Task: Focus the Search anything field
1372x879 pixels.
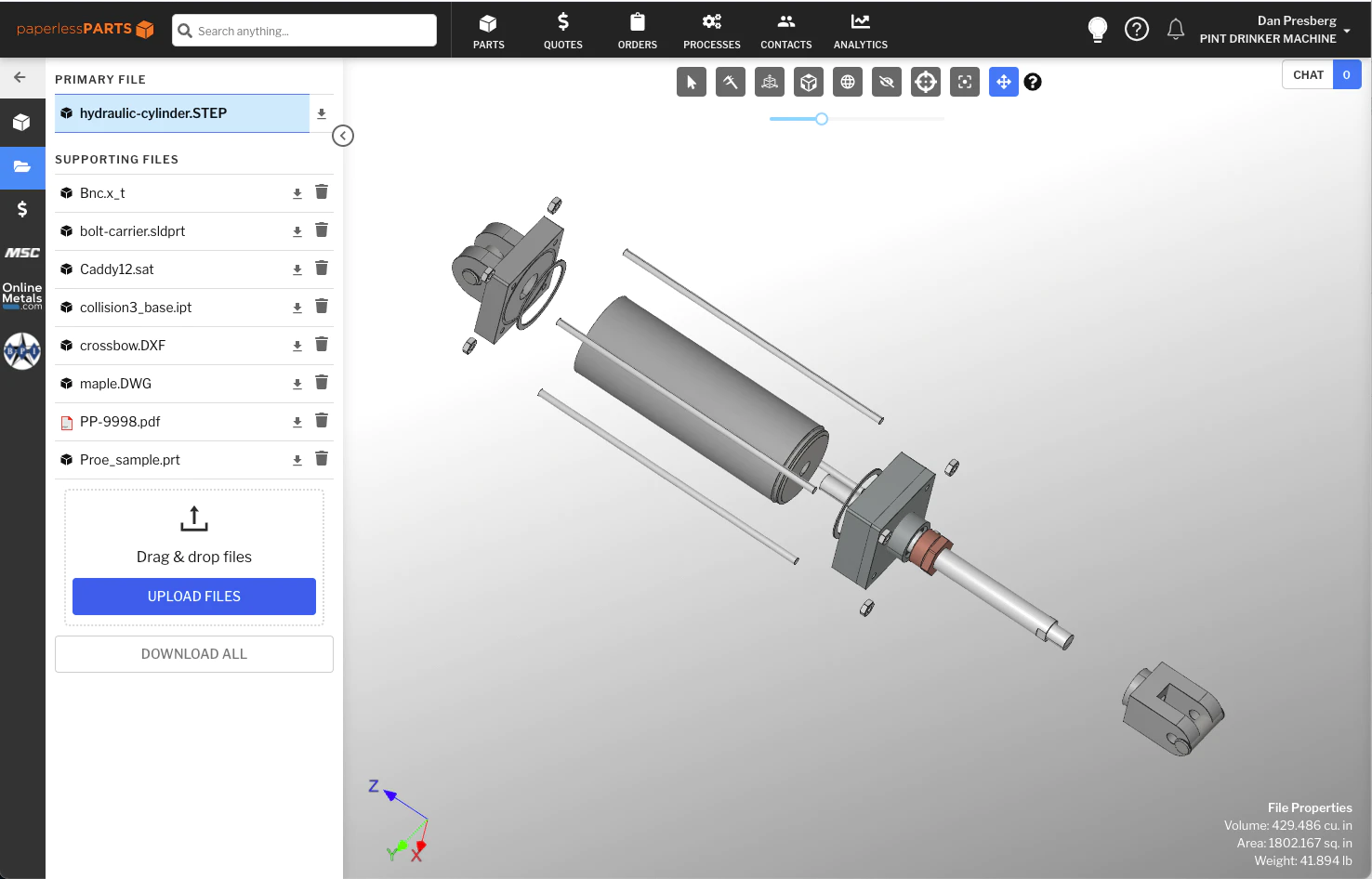Action: (x=305, y=31)
